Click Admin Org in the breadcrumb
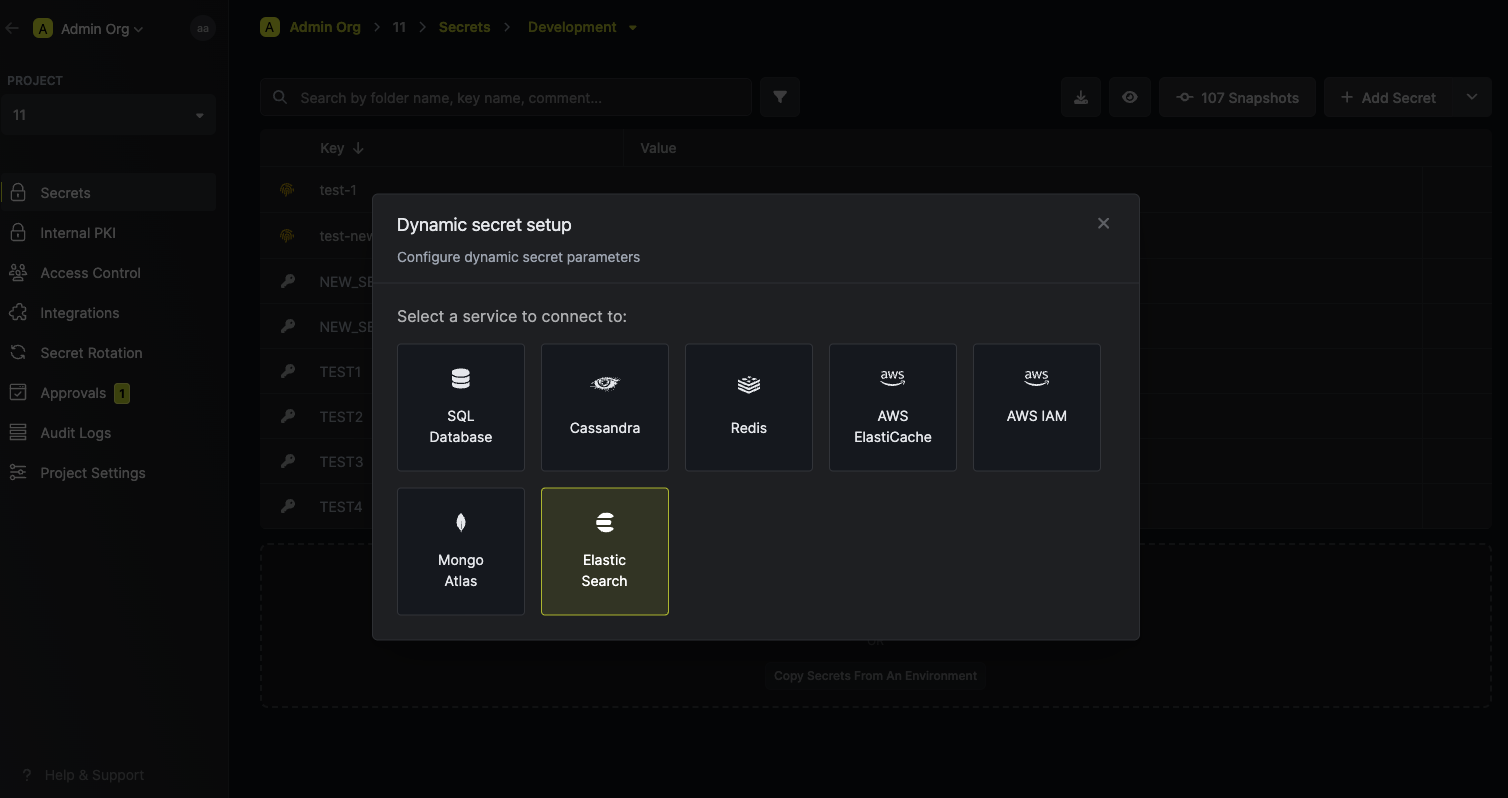 tap(324, 27)
